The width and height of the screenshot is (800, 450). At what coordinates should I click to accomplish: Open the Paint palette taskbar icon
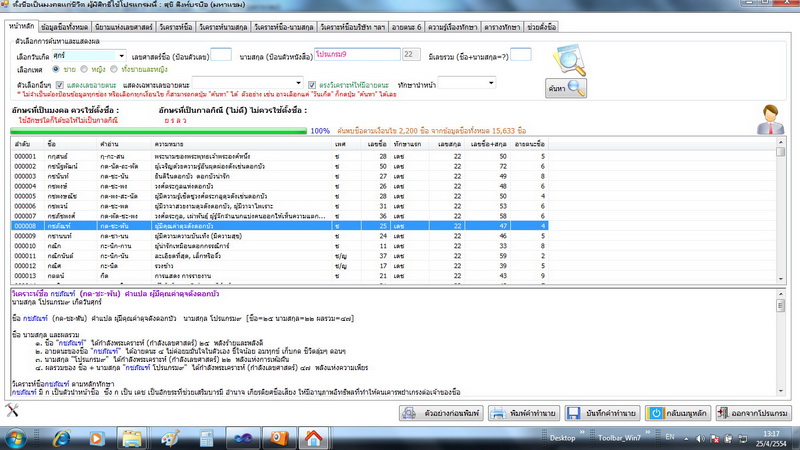169,438
